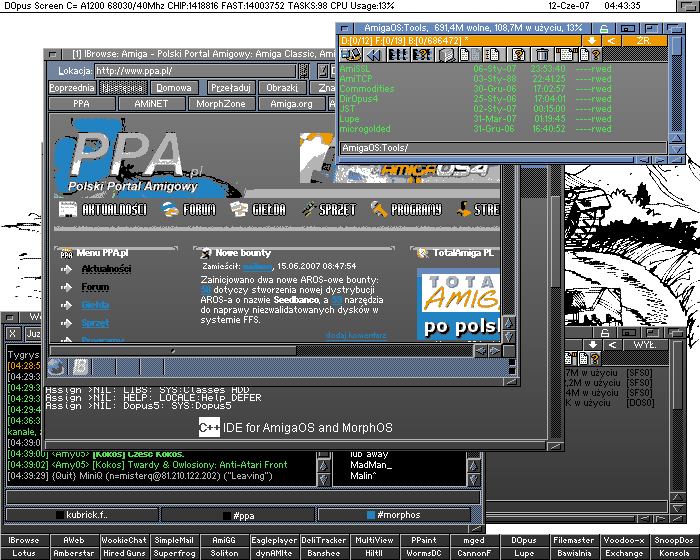Click the WookieChat message input field

point(243,497)
